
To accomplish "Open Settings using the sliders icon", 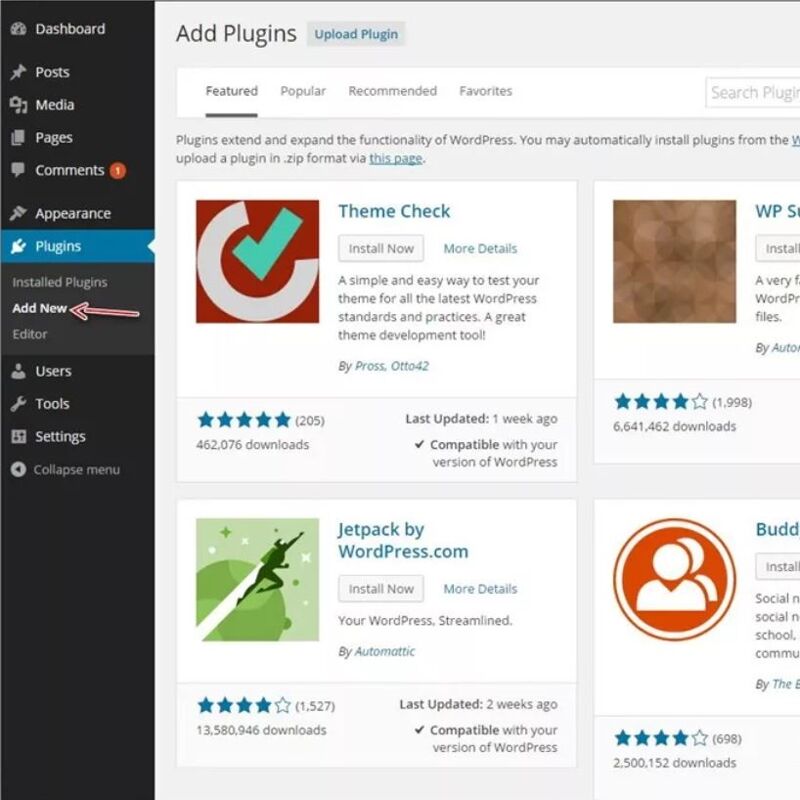I will (19, 436).
